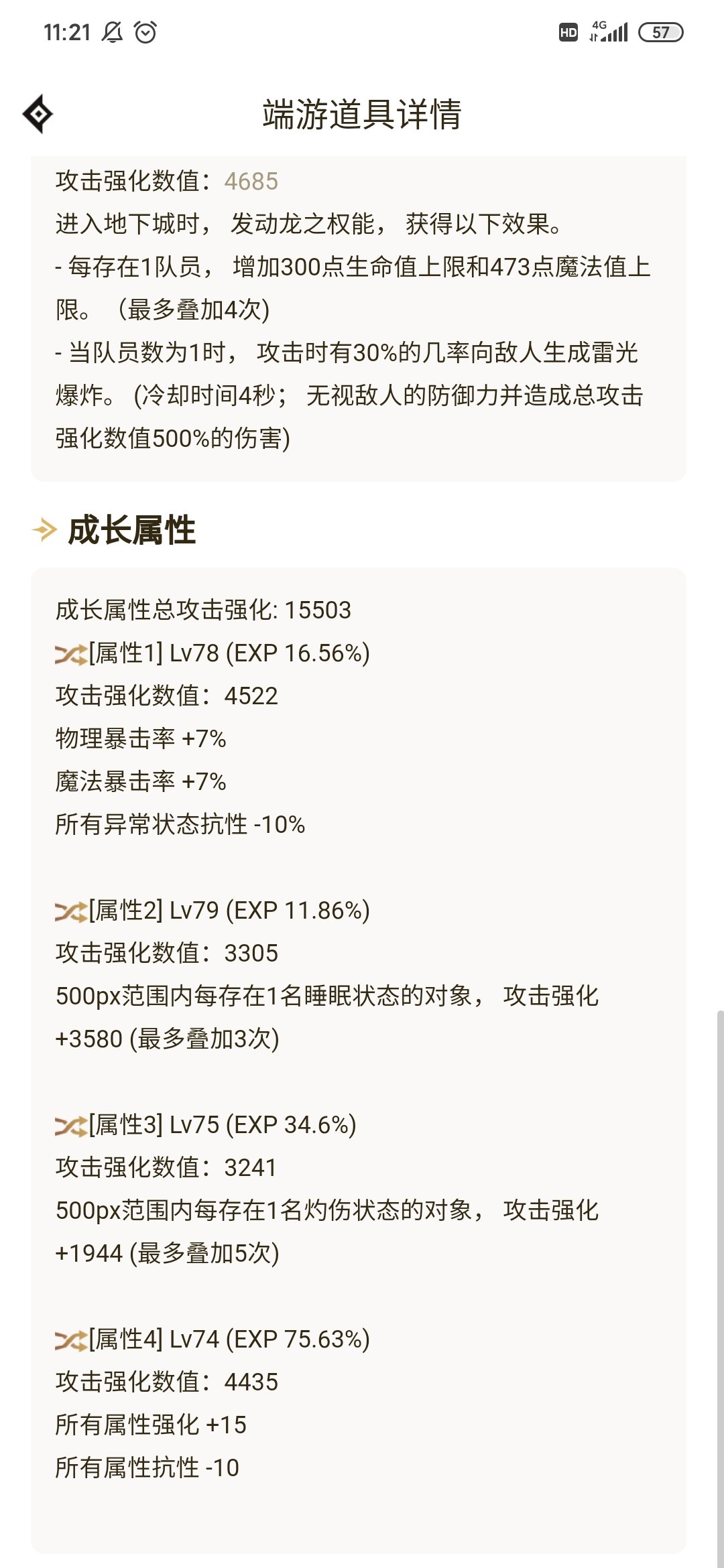Select the [属性2] Lv79 entry line
Image resolution: width=724 pixels, height=1568 pixels.
point(213,911)
